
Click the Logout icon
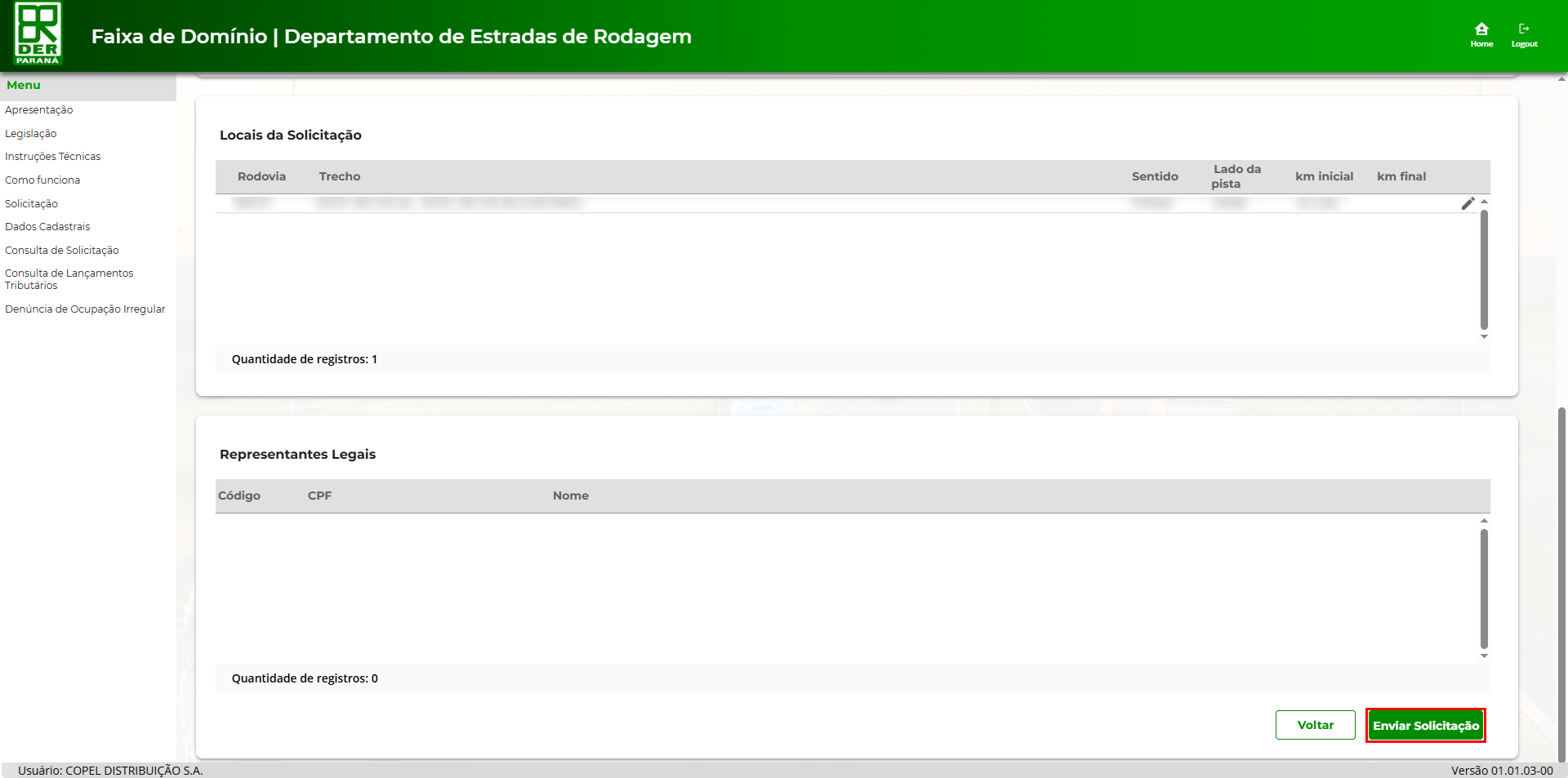(1524, 34)
